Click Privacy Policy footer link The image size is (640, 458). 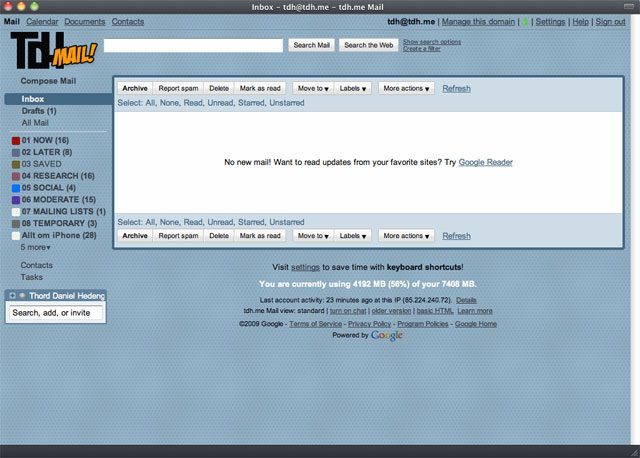(x=369, y=324)
